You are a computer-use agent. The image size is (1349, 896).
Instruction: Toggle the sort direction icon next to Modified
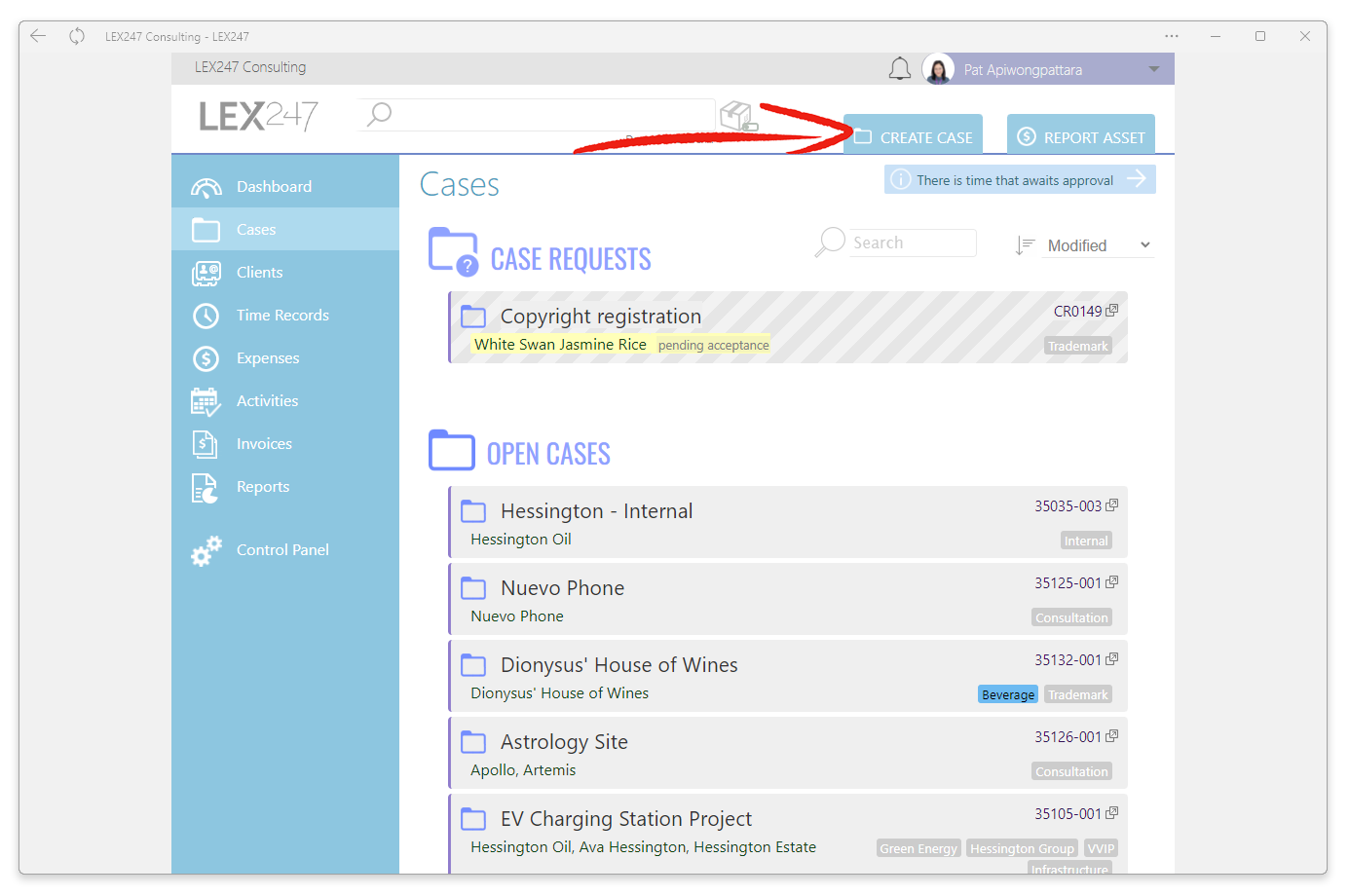click(x=1024, y=245)
